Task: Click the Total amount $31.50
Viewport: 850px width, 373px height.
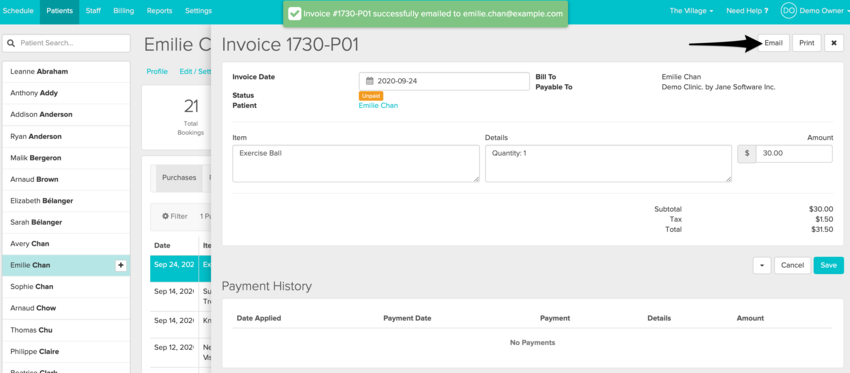Action: pos(821,230)
